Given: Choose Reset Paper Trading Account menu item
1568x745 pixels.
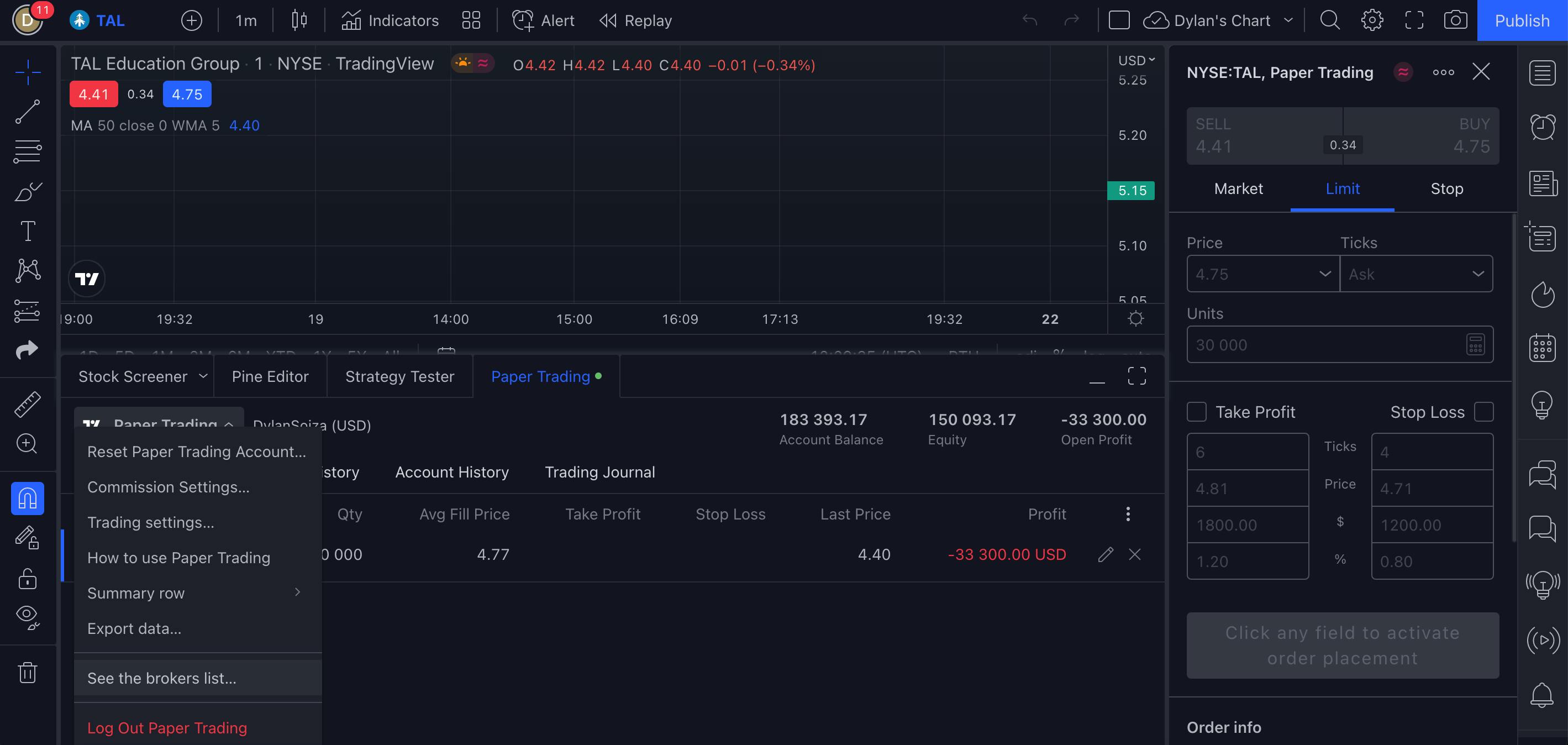Looking at the screenshot, I should [198, 452].
